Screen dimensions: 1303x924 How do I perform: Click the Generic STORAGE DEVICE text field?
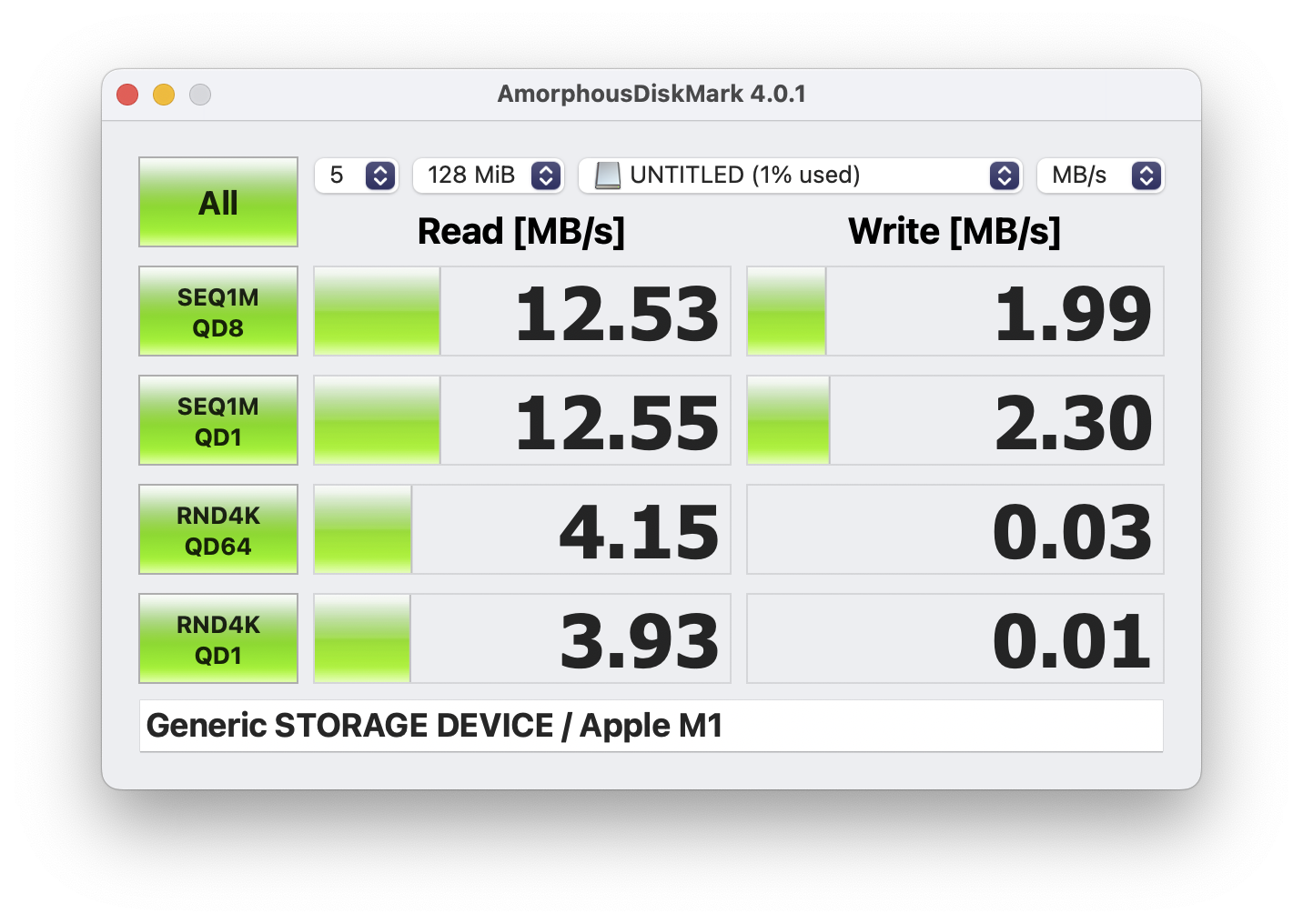651,726
